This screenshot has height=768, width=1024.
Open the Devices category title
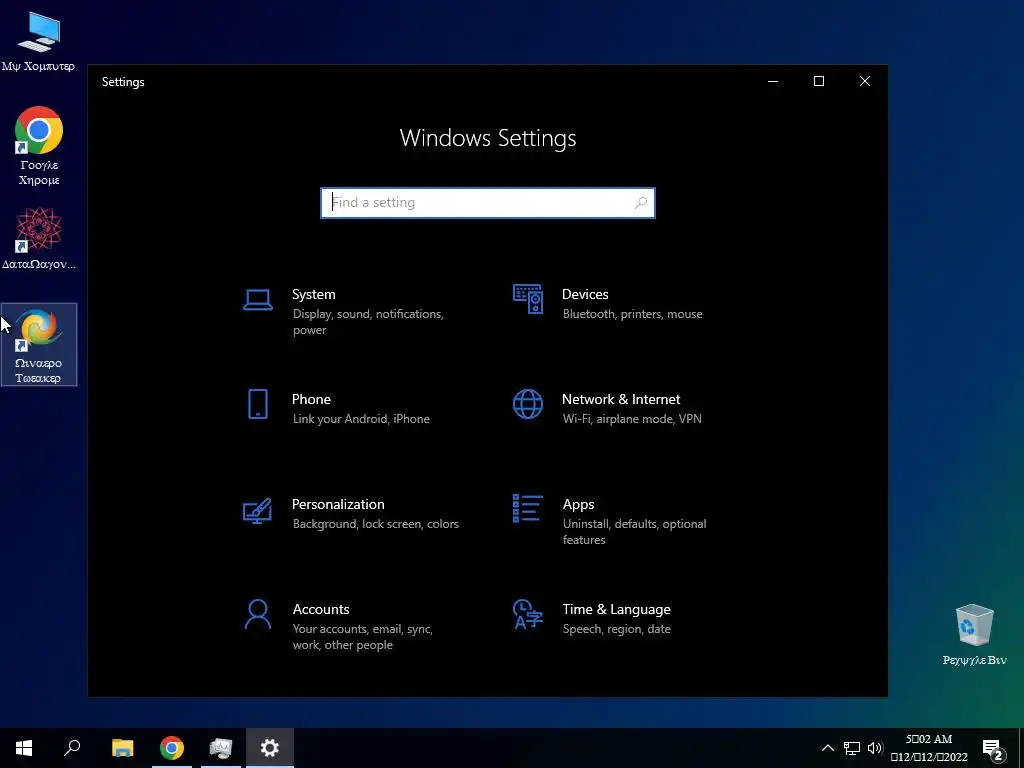(x=585, y=295)
